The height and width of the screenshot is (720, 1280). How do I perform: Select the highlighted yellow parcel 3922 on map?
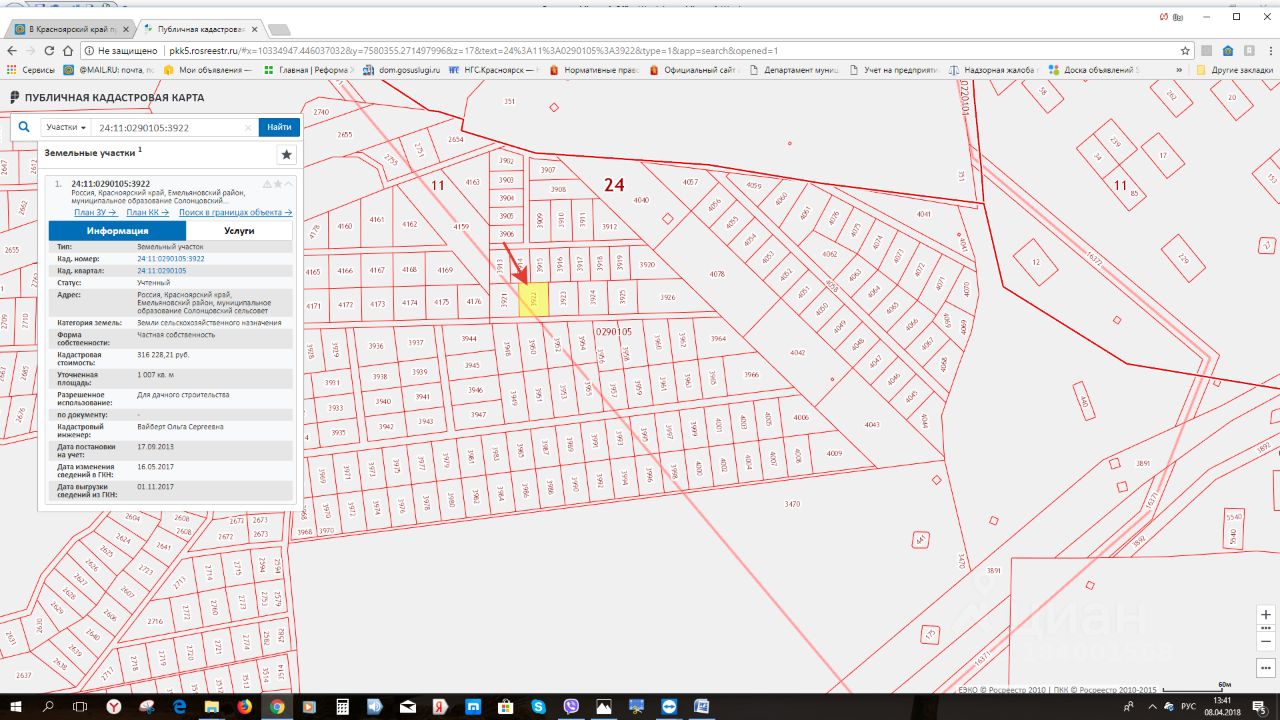point(534,300)
